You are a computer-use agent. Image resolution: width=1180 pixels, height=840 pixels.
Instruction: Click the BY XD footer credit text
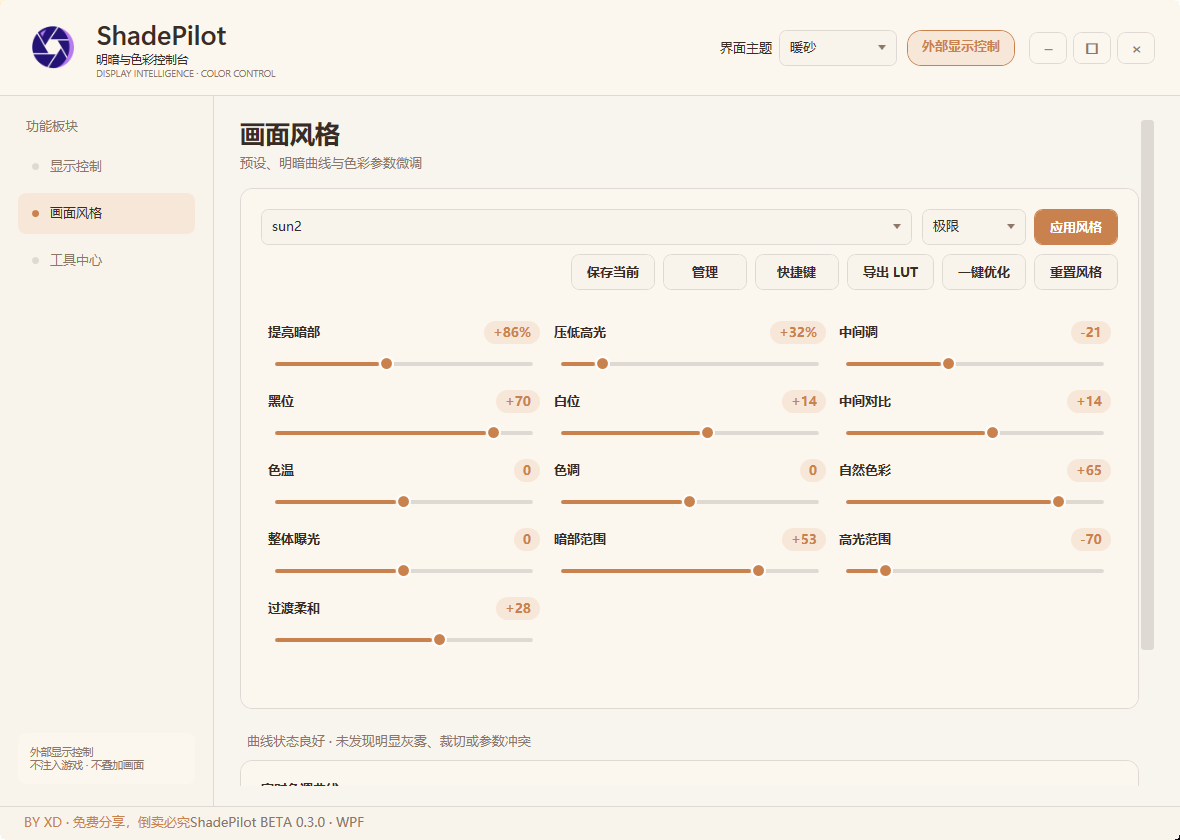point(106,823)
